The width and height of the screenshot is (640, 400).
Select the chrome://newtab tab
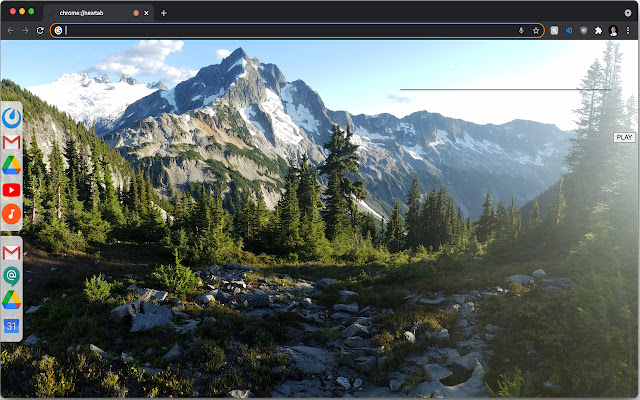coord(98,13)
